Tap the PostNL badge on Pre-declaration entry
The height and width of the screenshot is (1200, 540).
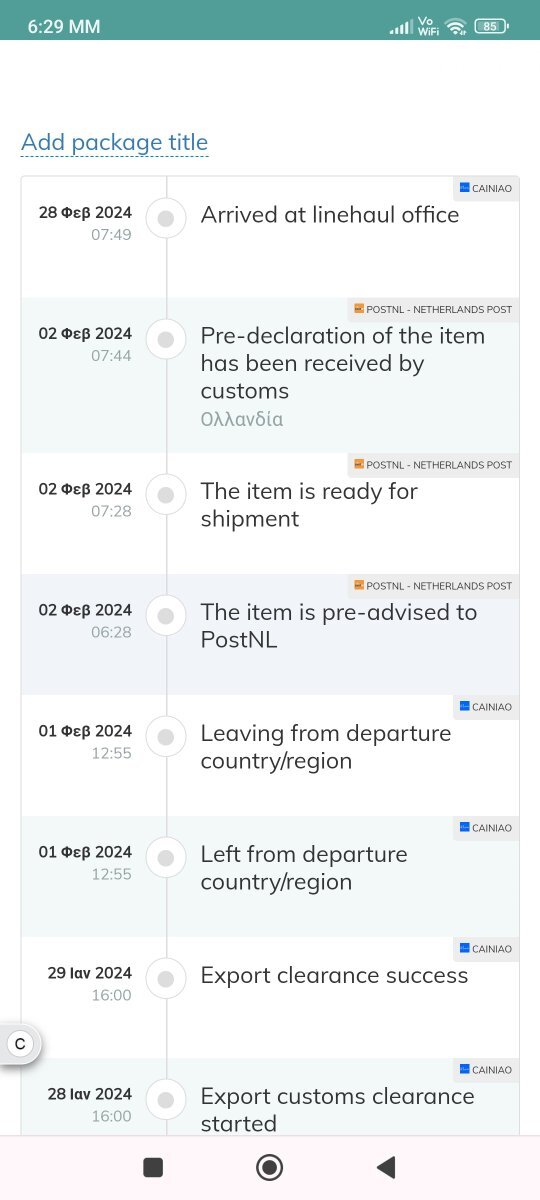tap(433, 309)
